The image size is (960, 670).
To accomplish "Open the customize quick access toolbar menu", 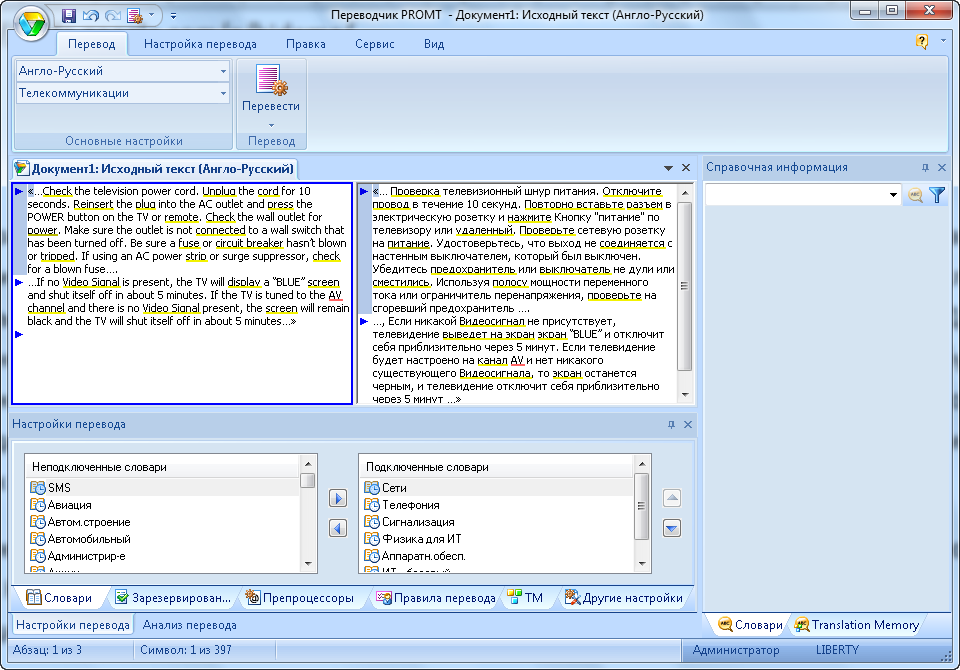I will (x=173, y=16).
